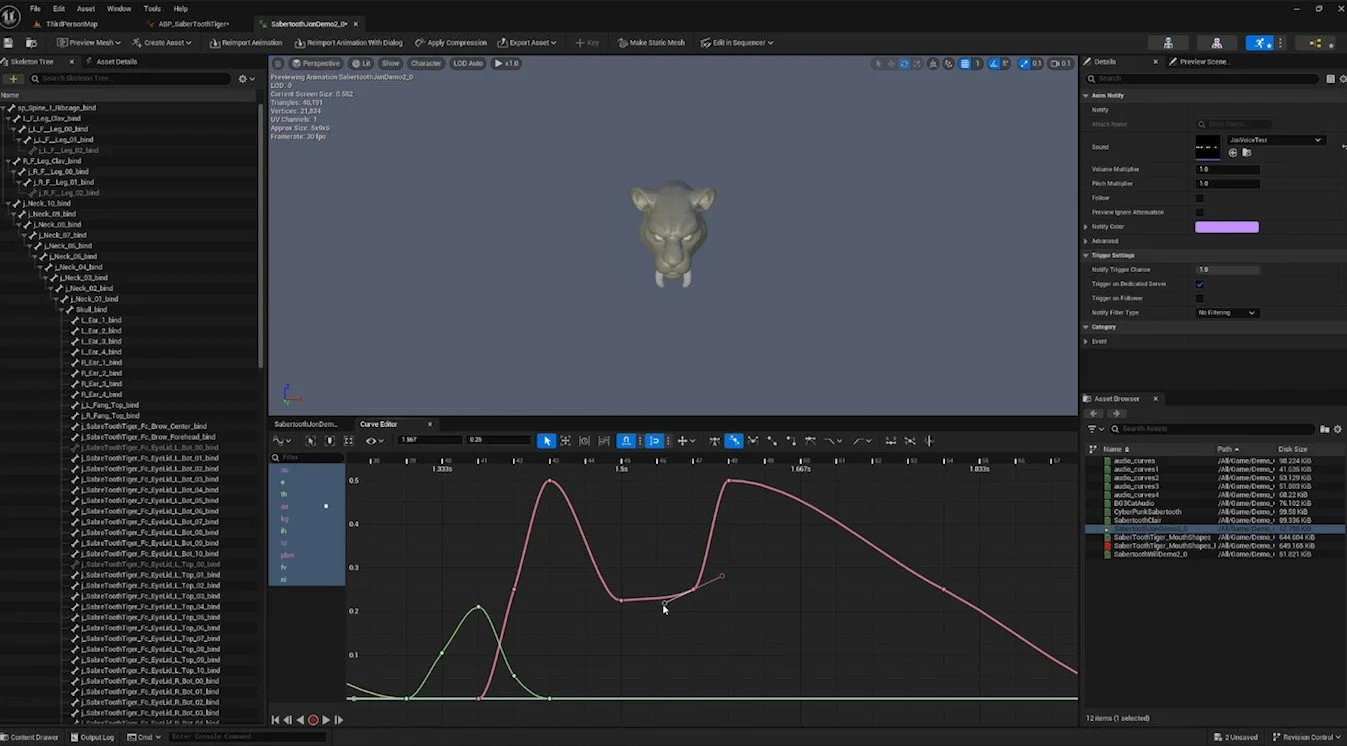Click the record button in playback controls
This screenshot has height=746, width=1347.
point(313,720)
